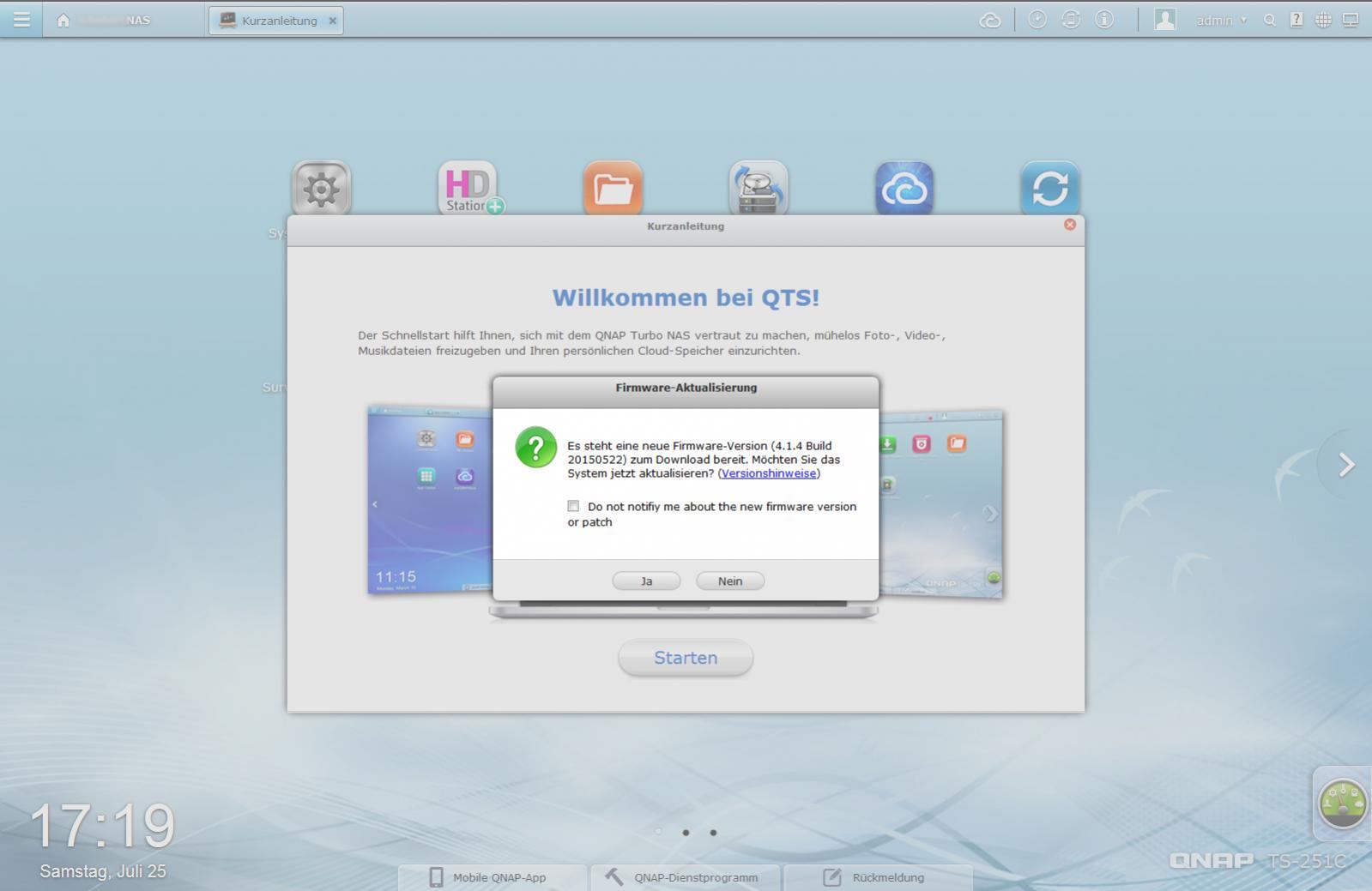Screen dimensions: 1372x891
Task: Click the date Samstag, Juli 25
Action: pyautogui.click(x=103, y=871)
